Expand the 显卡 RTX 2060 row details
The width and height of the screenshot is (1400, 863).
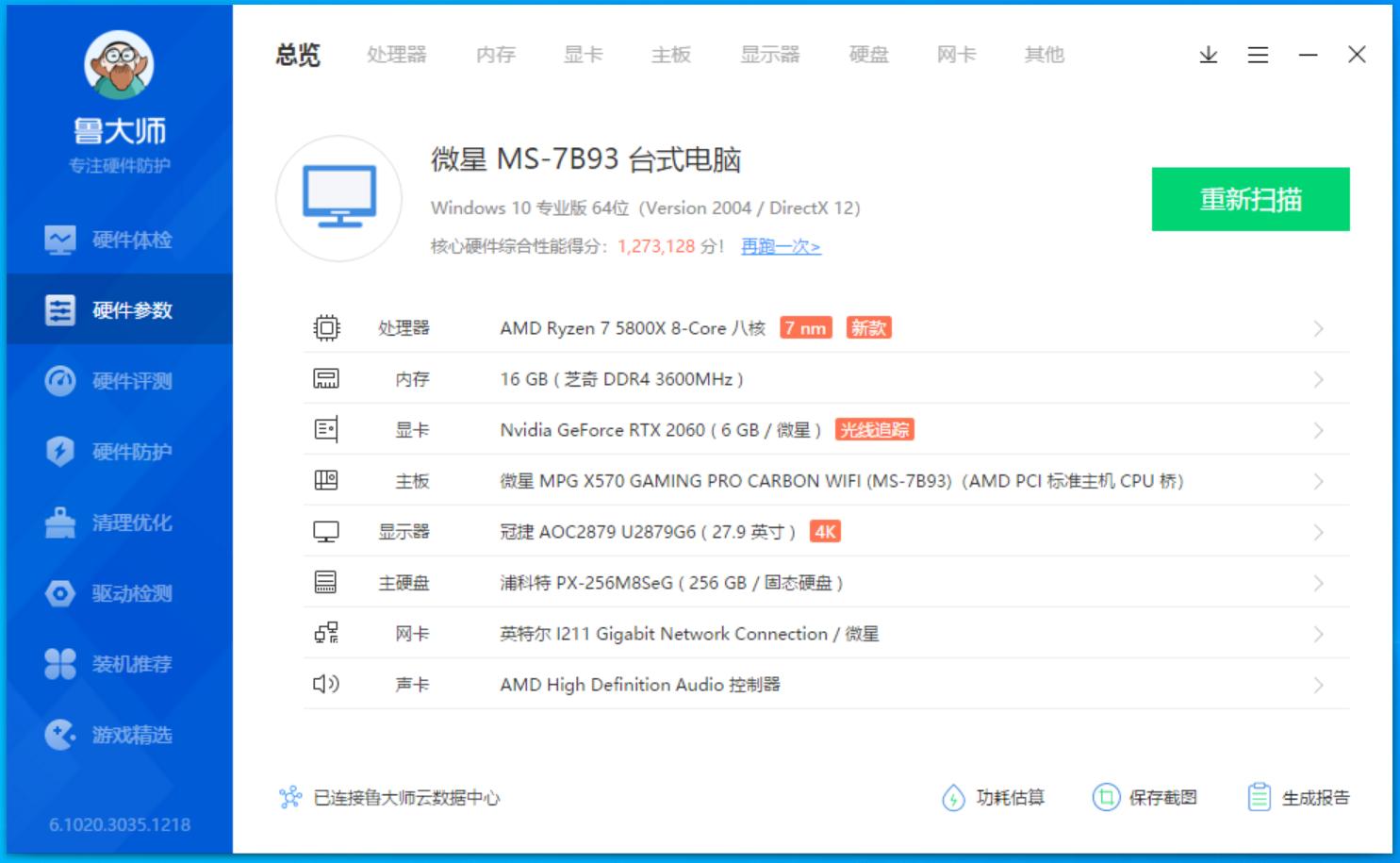(x=1318, y=429)
